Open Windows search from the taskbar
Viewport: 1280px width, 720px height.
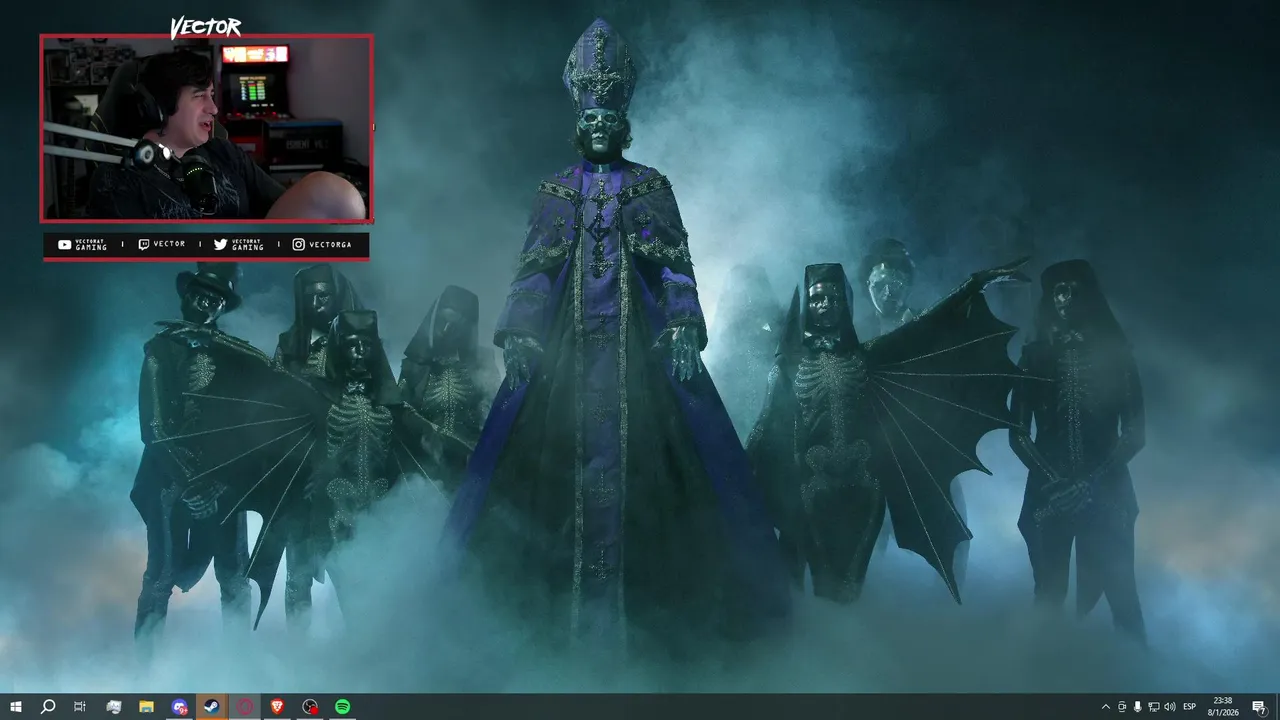coord(48,706)
